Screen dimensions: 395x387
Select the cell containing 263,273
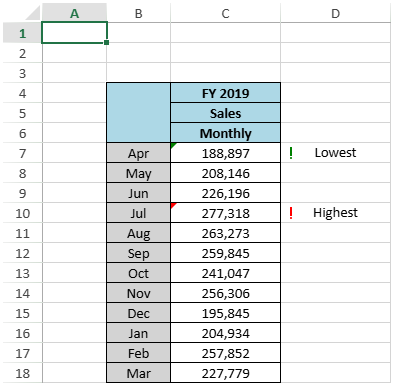[x=225, y=233]
